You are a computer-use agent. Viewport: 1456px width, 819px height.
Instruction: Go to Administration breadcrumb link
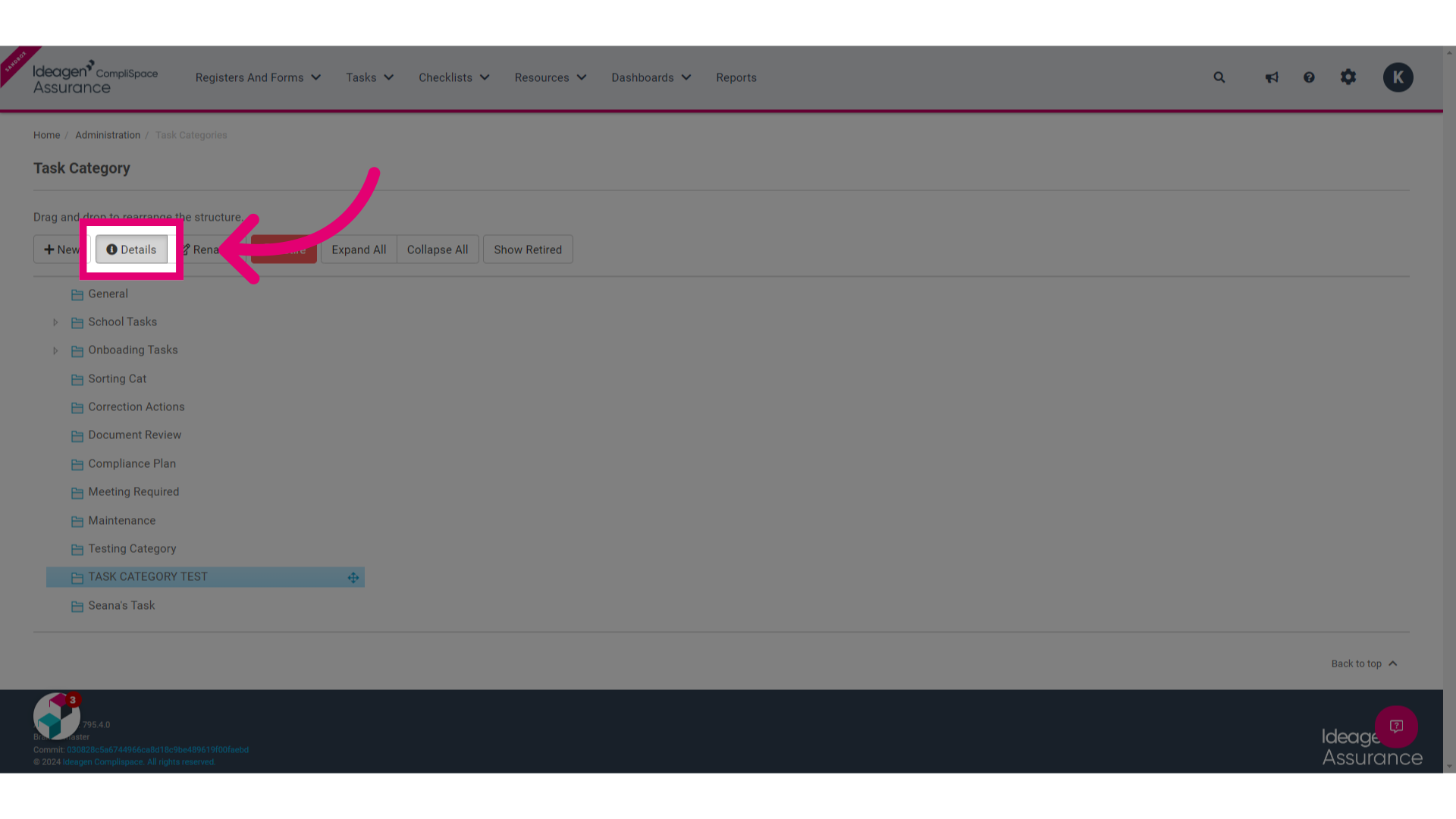point(108,135)
